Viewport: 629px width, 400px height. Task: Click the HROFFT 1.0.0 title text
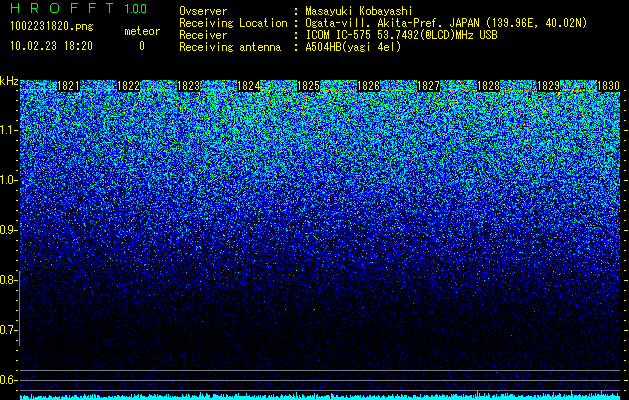[79, 8]
